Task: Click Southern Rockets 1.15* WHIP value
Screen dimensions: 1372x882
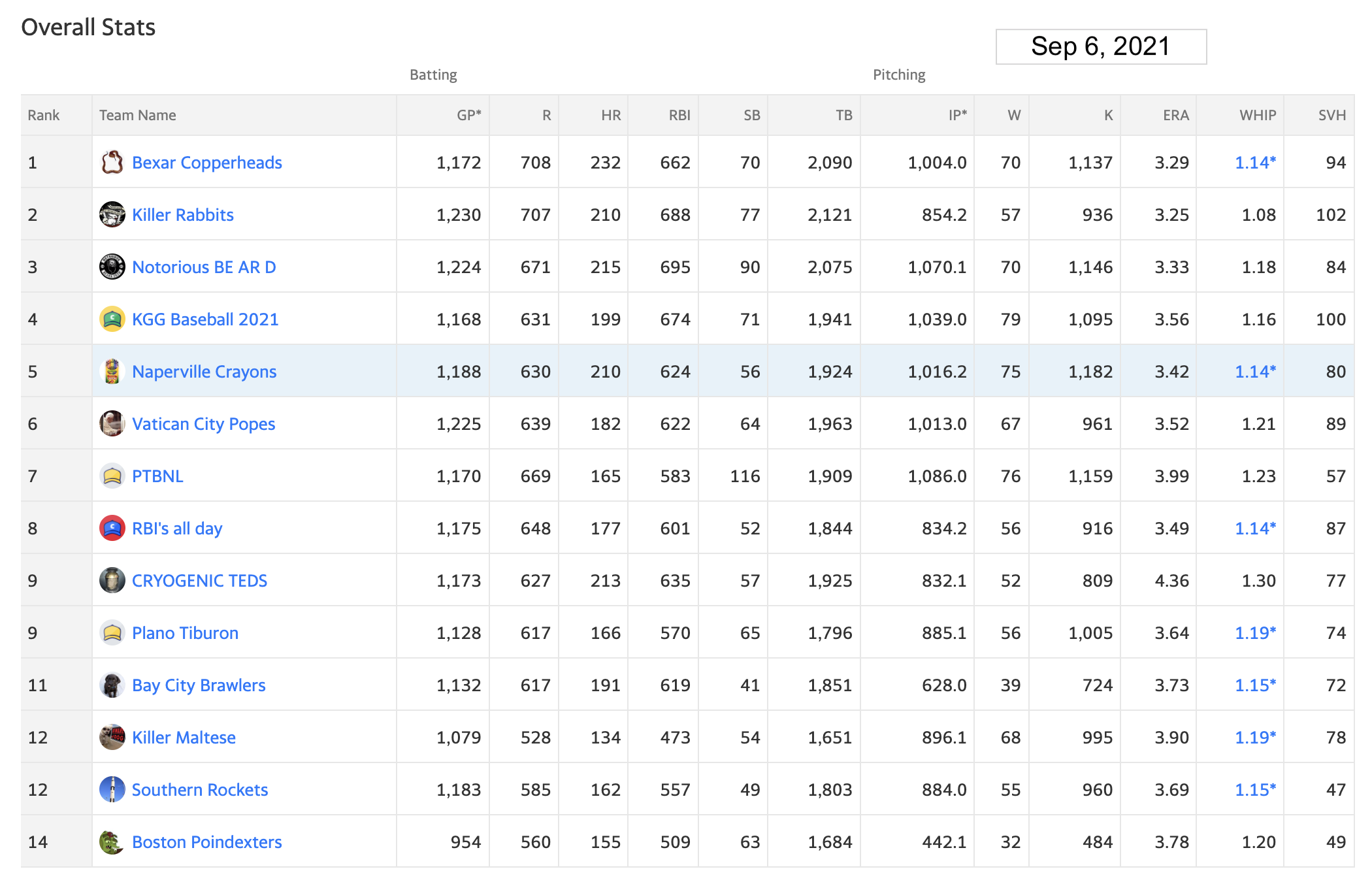Action: [x=1255, y=790]
